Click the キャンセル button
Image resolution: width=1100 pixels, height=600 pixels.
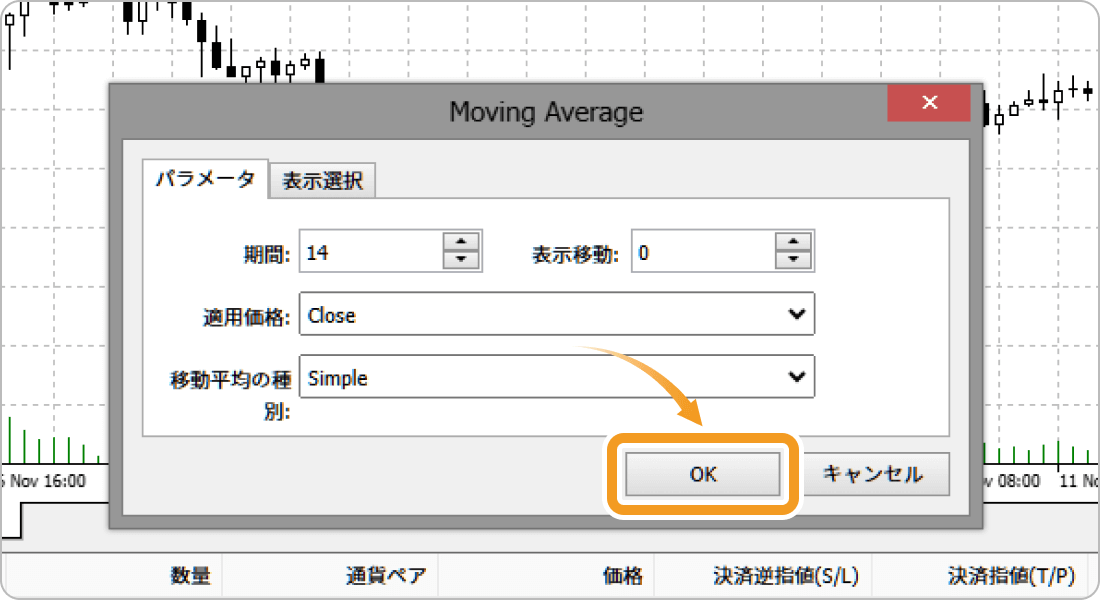(873, 474)
